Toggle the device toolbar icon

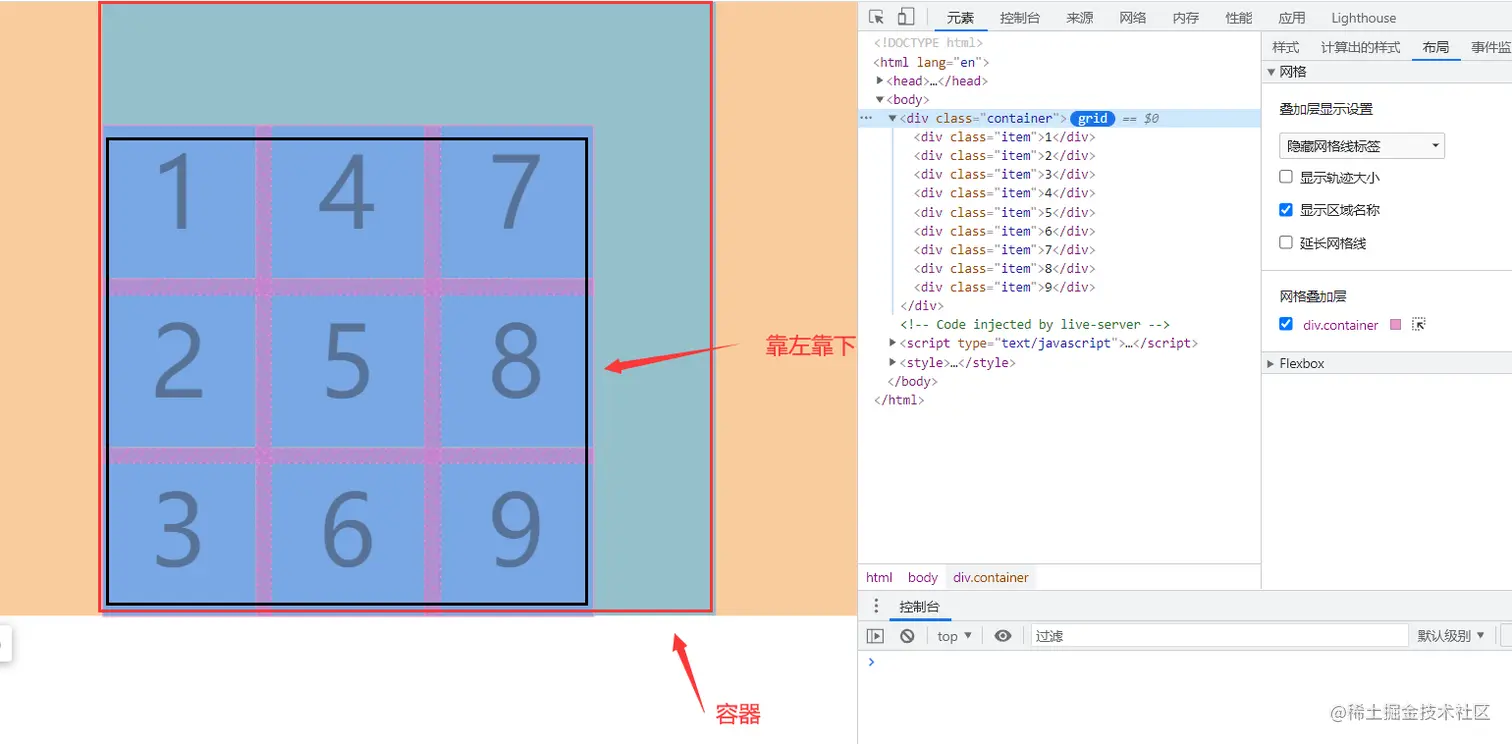pyautogui.click(x=905, y=17)
